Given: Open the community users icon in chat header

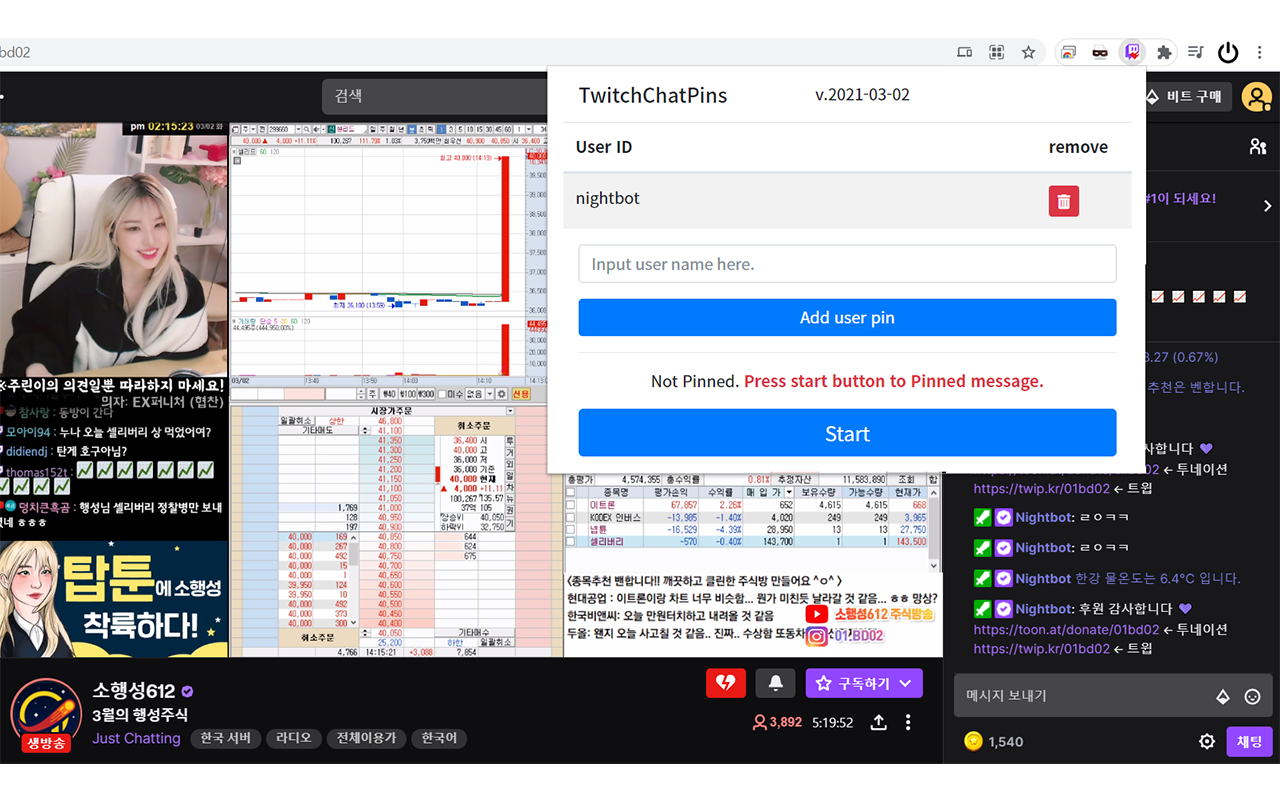Looking at the screenshot, I should 1257,147.
